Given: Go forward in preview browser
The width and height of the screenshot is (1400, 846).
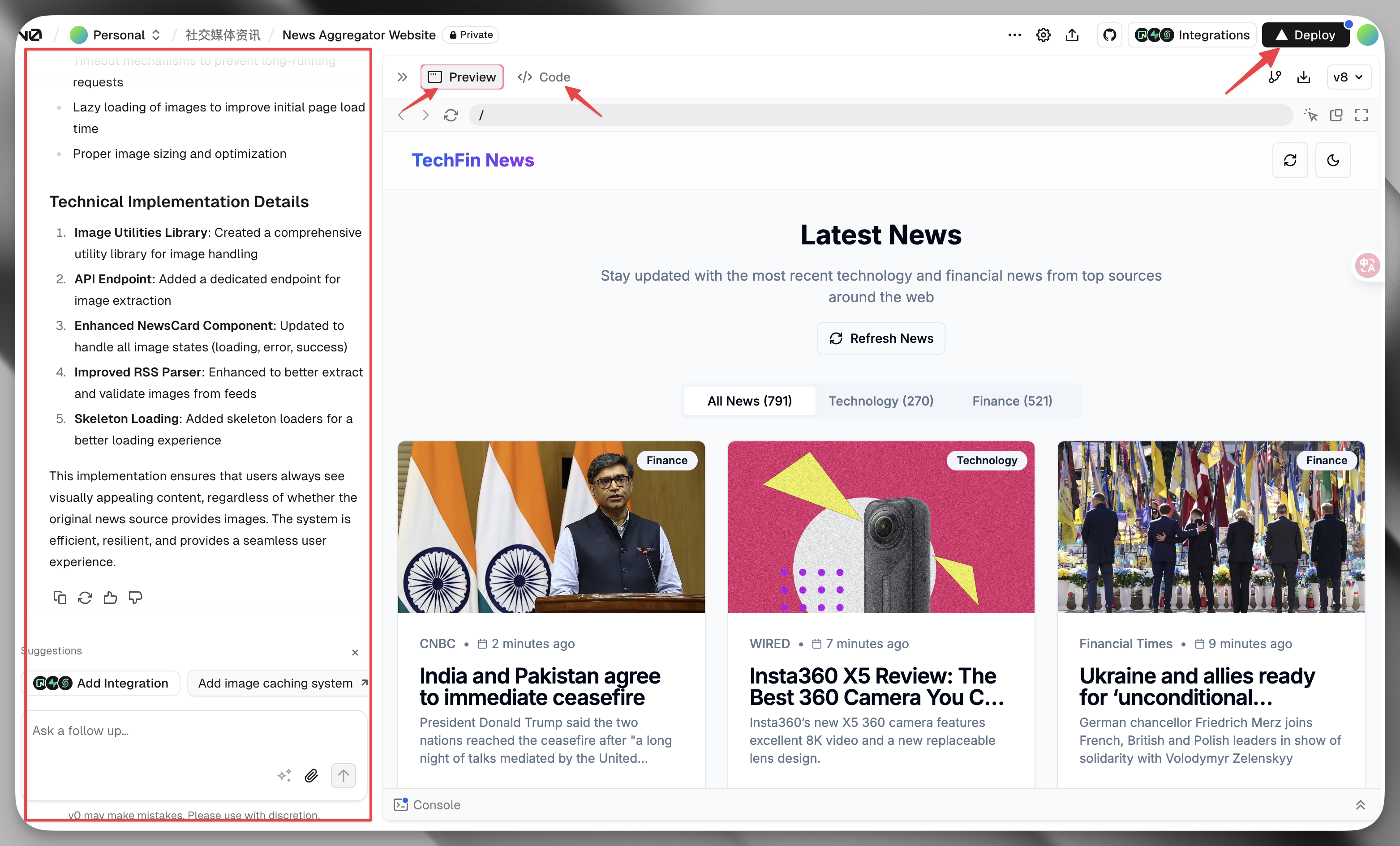Looking at the screenshot, I should pyautogui.click(x=425, y=115).
